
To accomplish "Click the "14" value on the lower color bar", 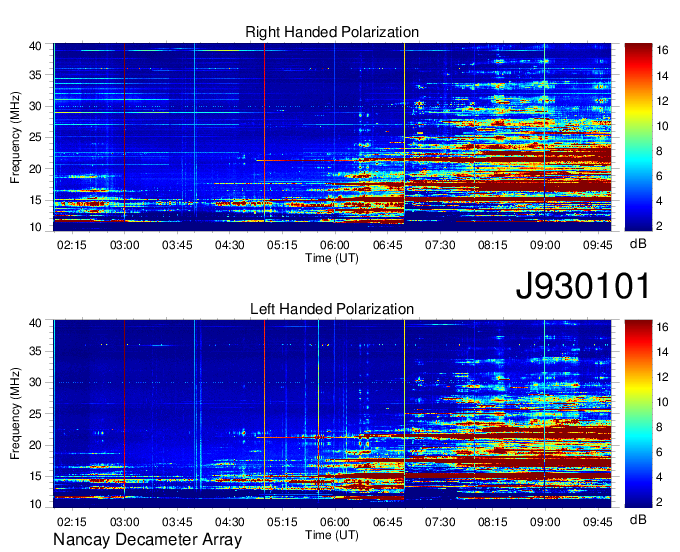I will pos(662,352).
